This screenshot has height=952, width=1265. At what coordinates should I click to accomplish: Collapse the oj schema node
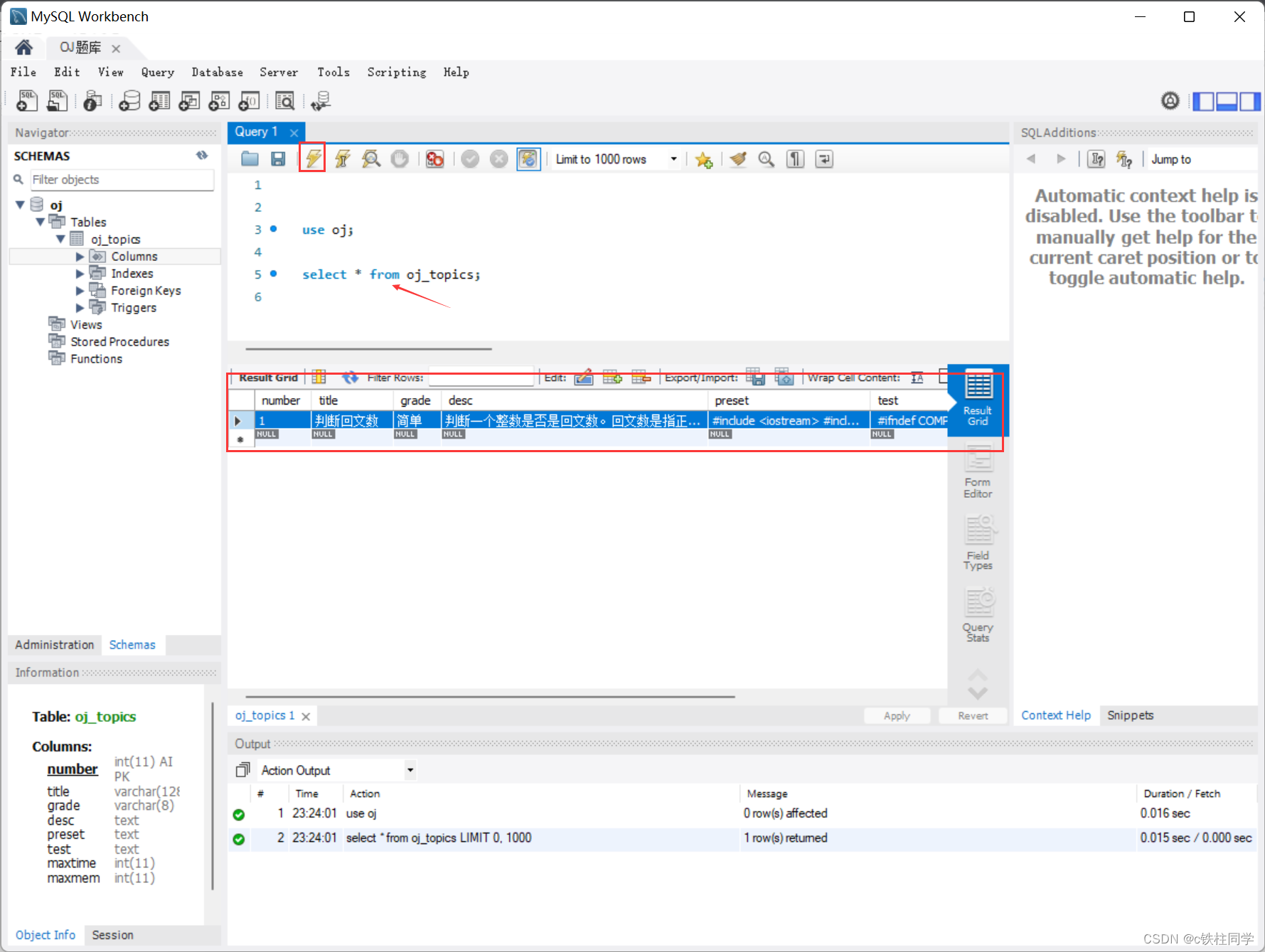pyautogui.click(x=20, y=205)
